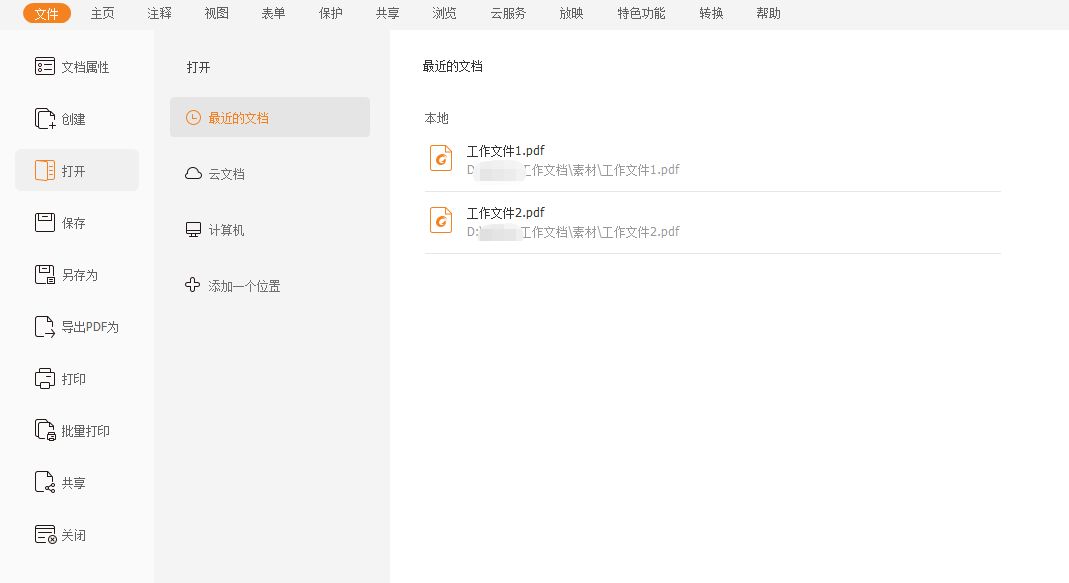The height and width of the screenshot is (583, 1069).
Task: Open the 注释 menu tab
Action: [157, 13]
